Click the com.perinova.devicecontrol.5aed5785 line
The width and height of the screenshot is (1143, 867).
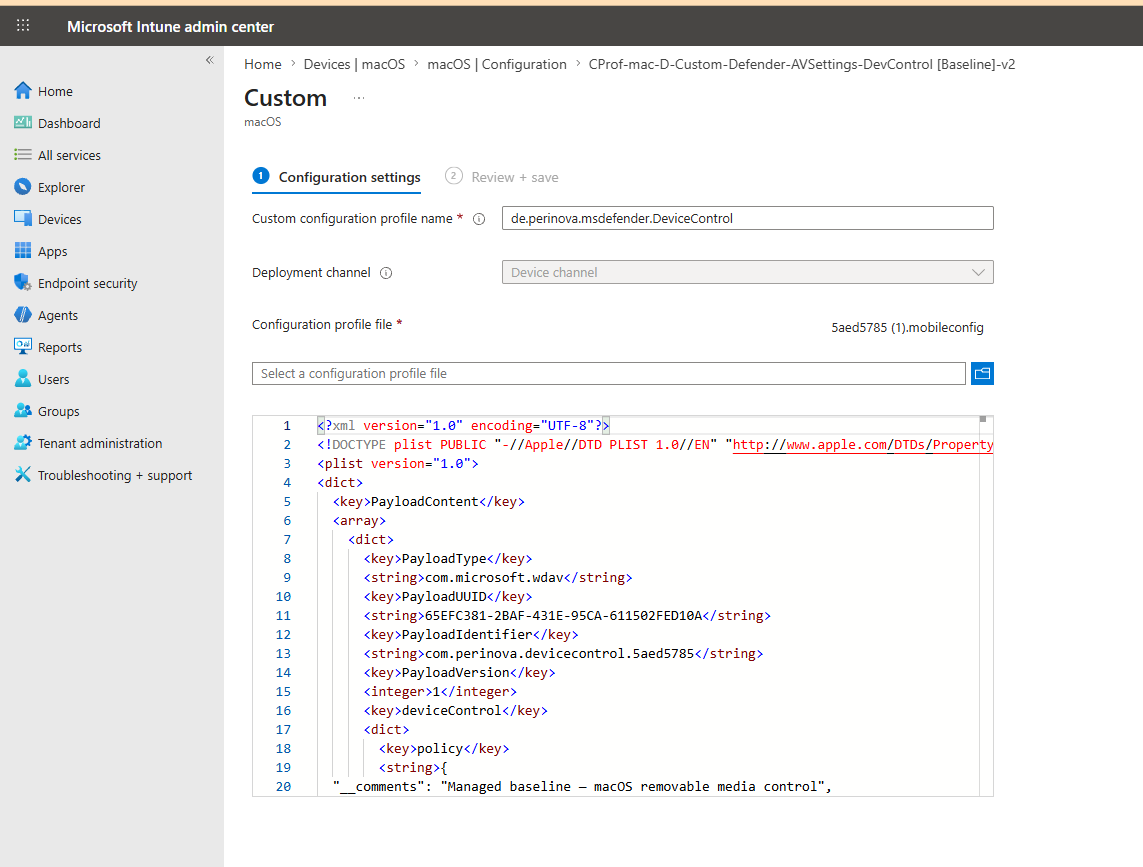(563, 653)
